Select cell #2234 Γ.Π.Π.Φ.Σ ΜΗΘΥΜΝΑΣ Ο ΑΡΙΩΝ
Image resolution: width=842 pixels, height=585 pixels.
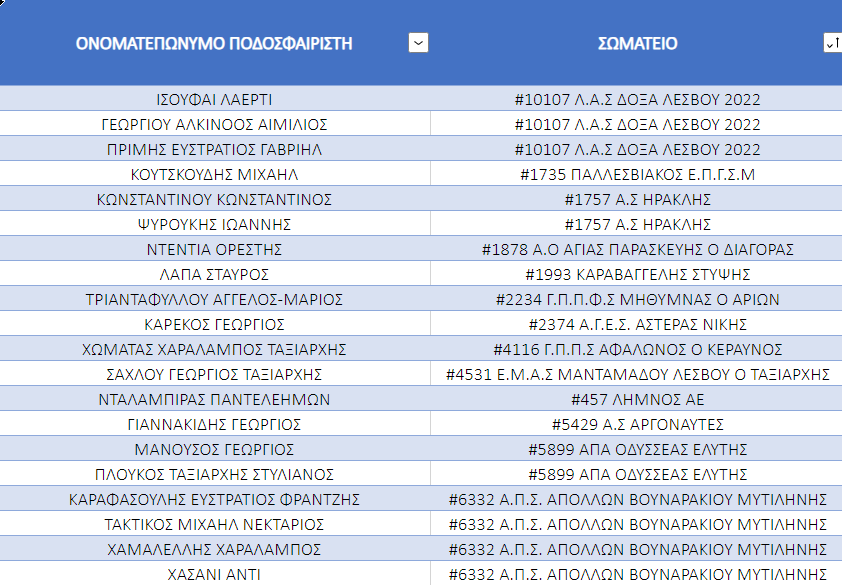point(636,298)
